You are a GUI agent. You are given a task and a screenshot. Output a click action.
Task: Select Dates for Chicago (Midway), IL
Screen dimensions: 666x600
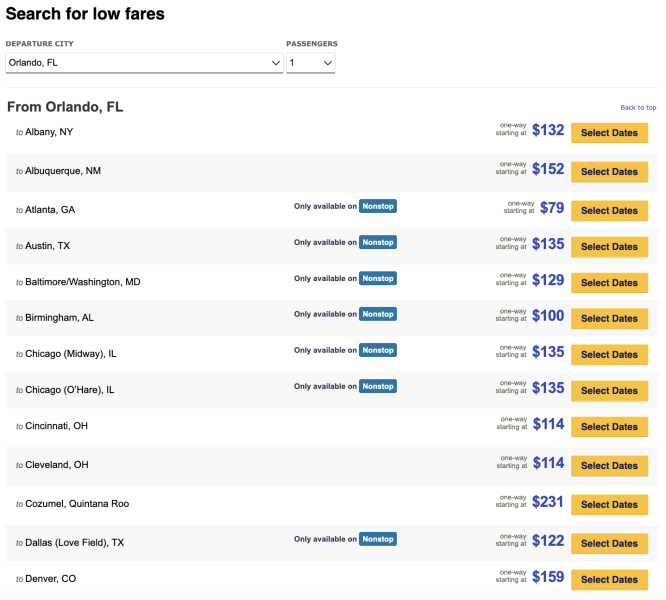pos(609,355)
